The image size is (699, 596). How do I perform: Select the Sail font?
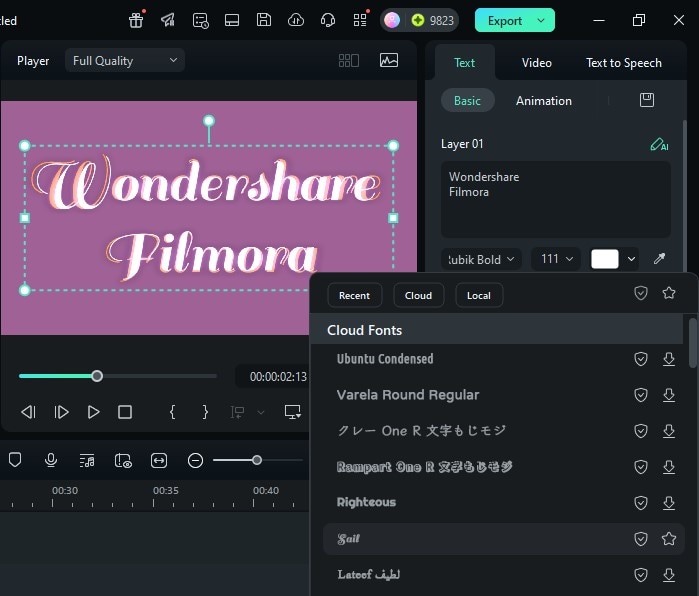pos(504,539)
